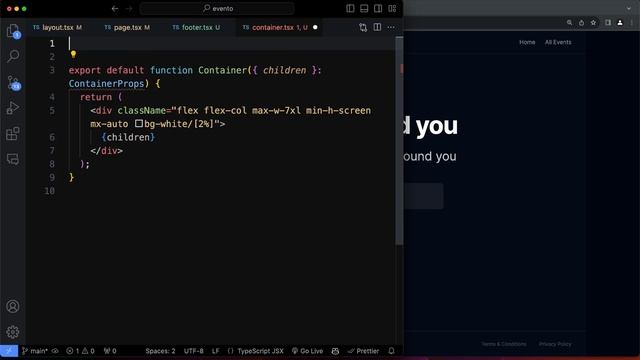Open the Customize Layout icon
Image resolution: width=640 pixels, height=360 pixels.
pyautogui.click(x=392, y=8)
